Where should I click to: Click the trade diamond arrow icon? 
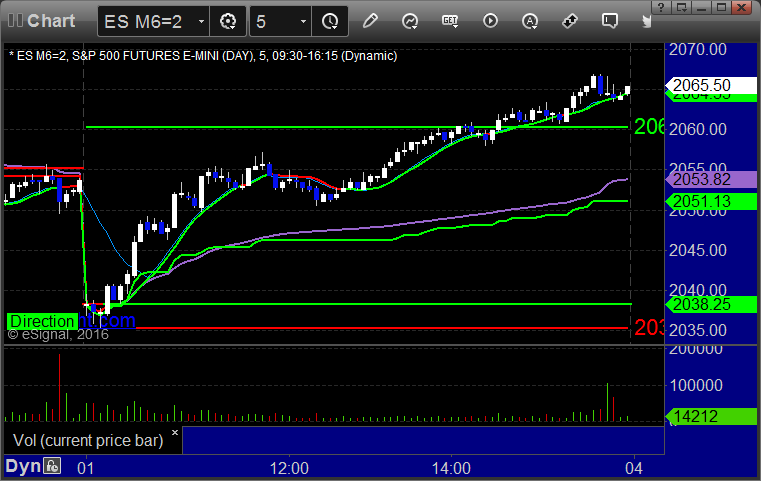pyautogui.click(x=570, y=21)
